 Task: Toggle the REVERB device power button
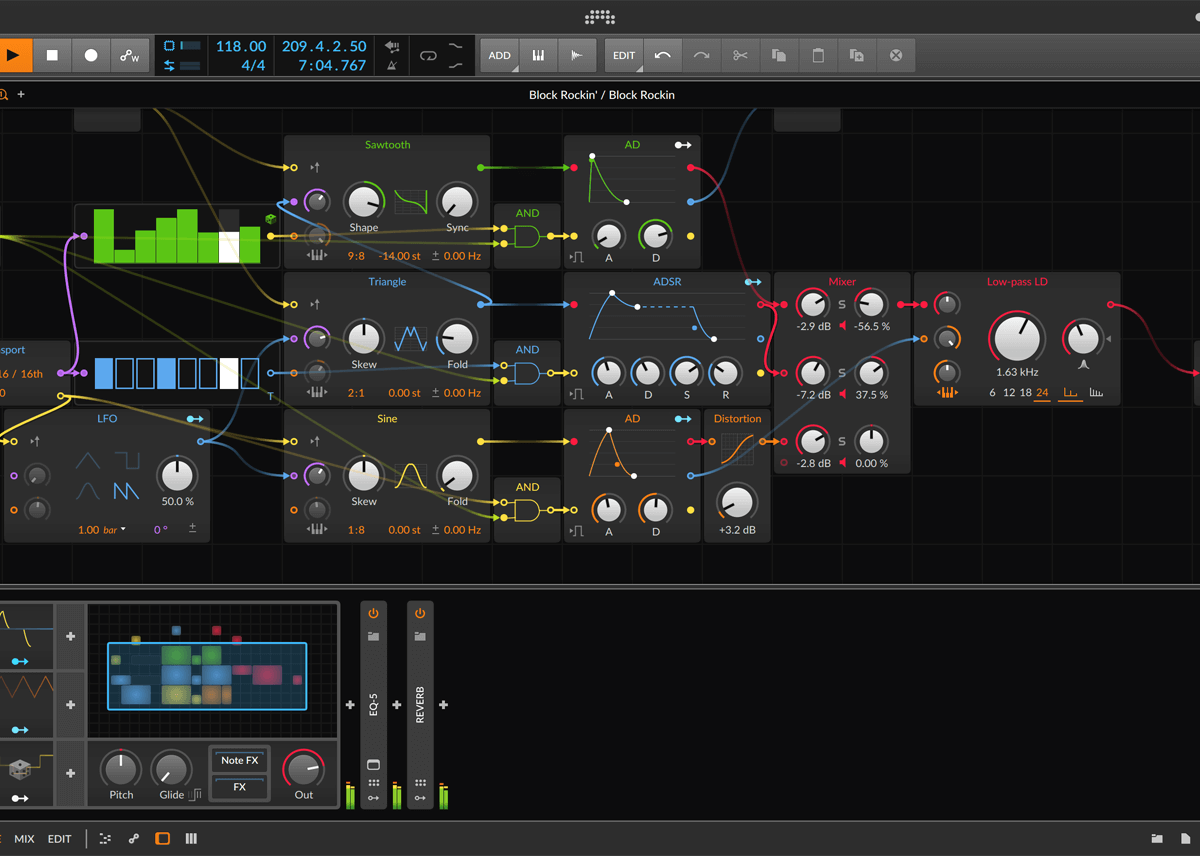(420, 613)
